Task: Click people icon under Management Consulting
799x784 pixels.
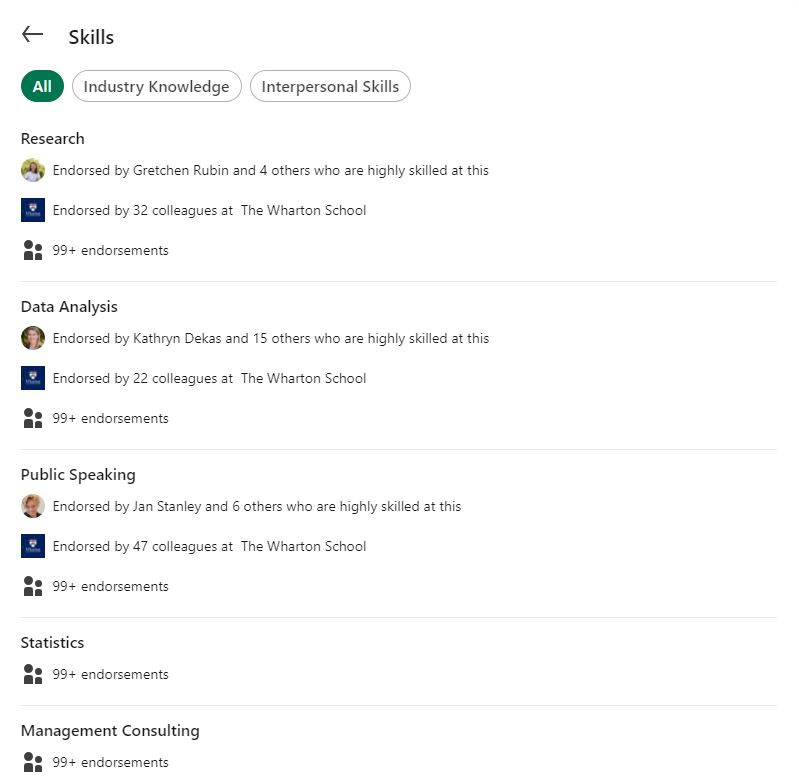Action: (x=33, y=762)
